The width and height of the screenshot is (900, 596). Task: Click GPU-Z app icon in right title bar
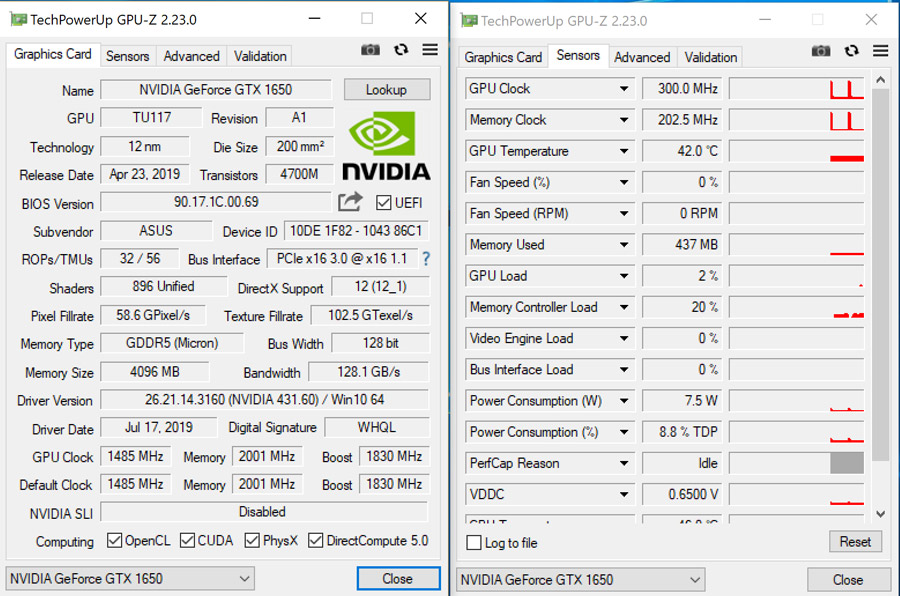pyautogui.click(x=469, y=21)
